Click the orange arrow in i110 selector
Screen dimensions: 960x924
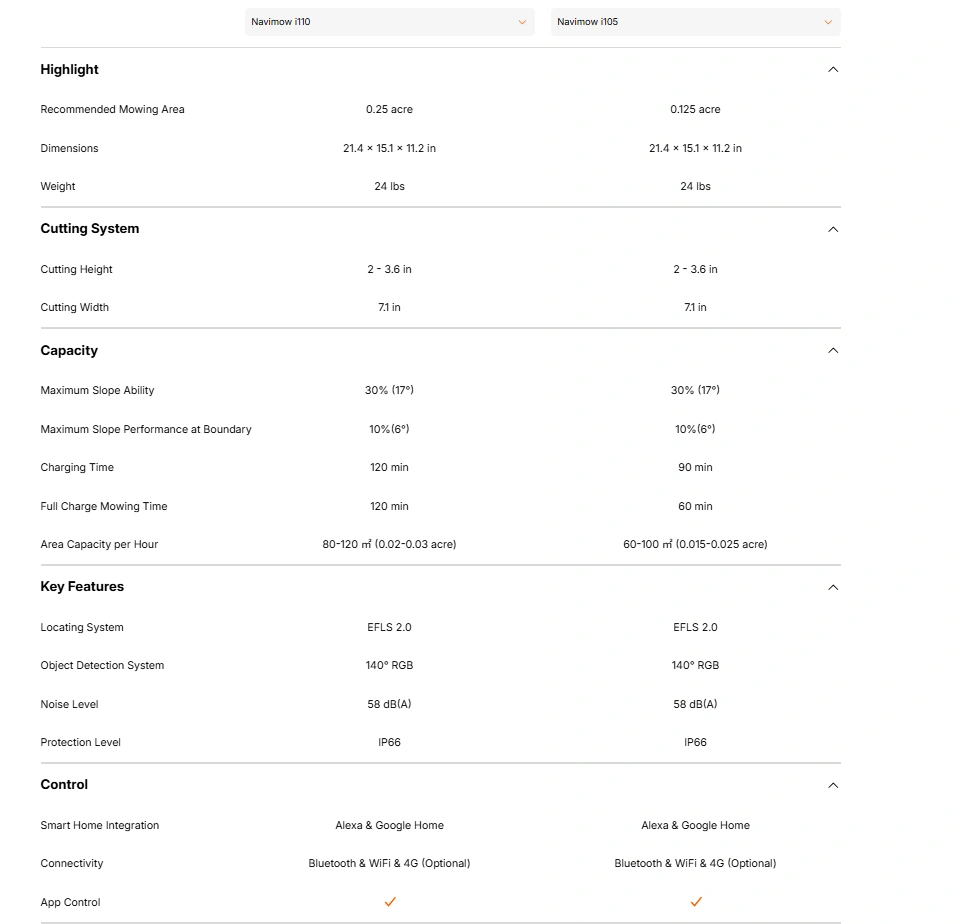point(522,23)
